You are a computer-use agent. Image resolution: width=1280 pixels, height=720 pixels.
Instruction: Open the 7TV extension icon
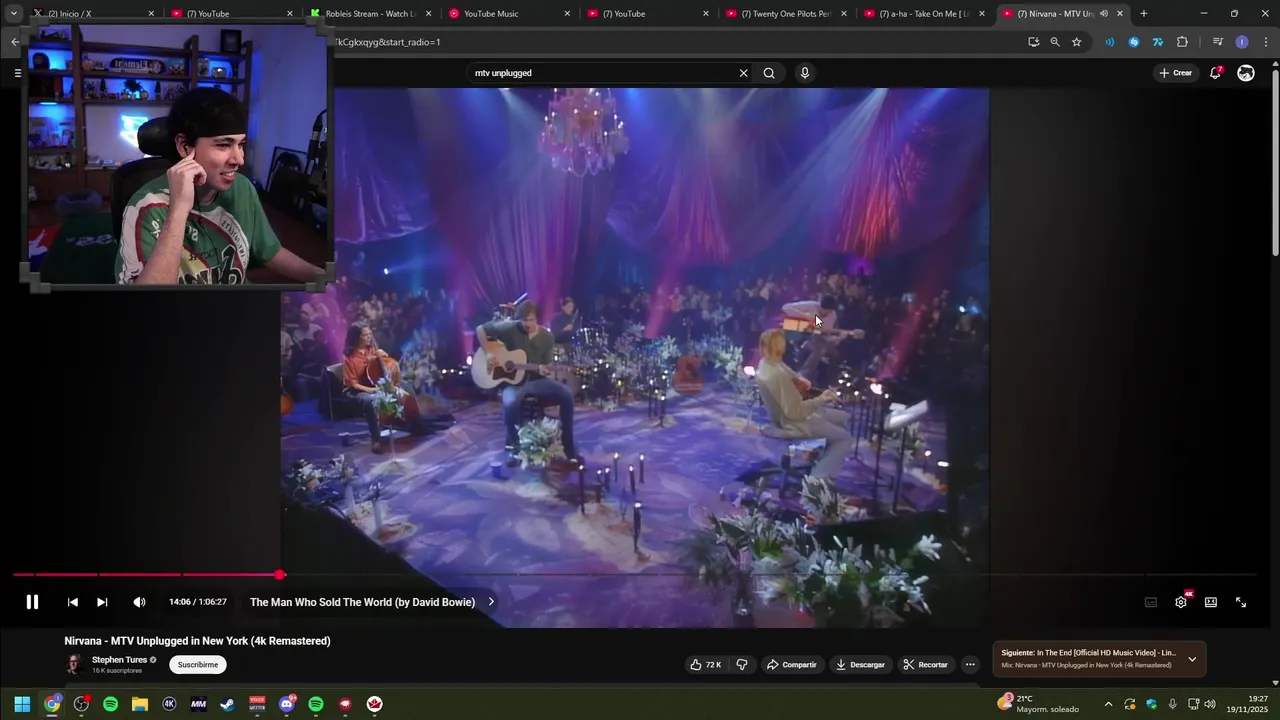pyautogui.click(x=1158, y=42)
